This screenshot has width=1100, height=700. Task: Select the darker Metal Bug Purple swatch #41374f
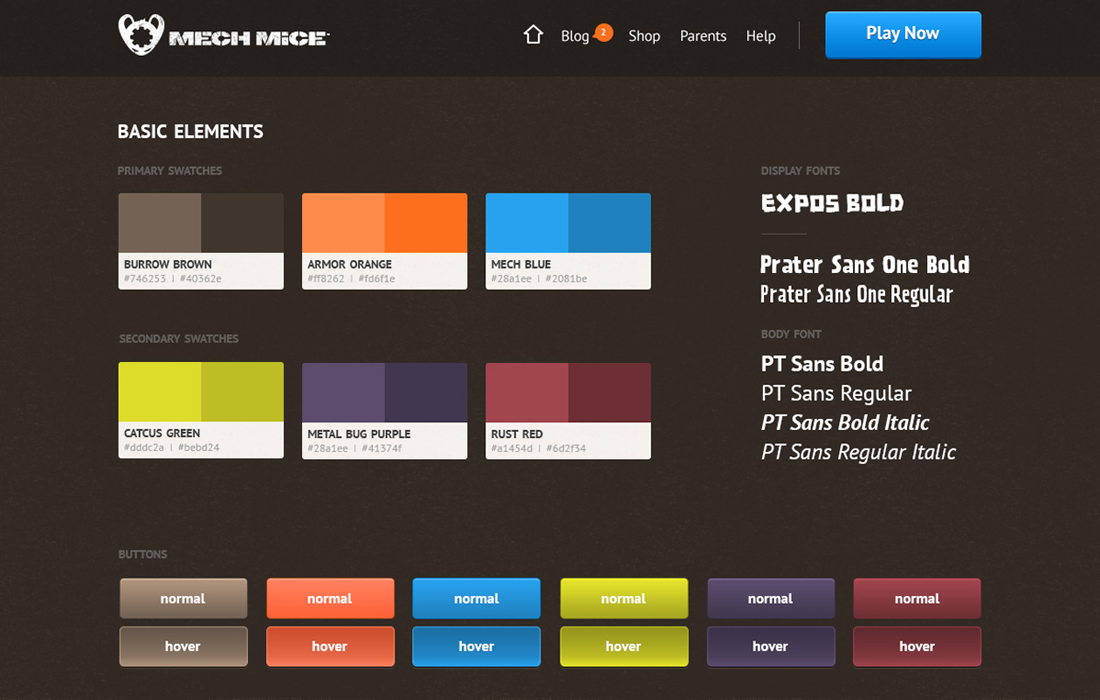[426, 393]
